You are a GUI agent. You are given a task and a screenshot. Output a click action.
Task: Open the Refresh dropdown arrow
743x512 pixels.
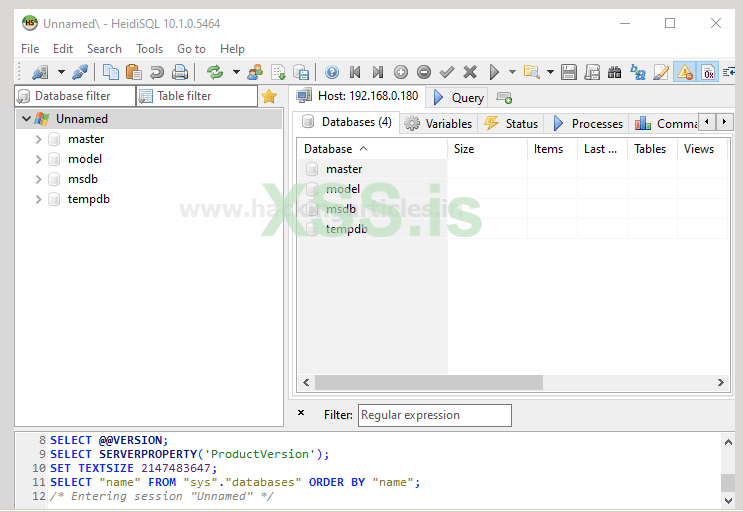236,72
